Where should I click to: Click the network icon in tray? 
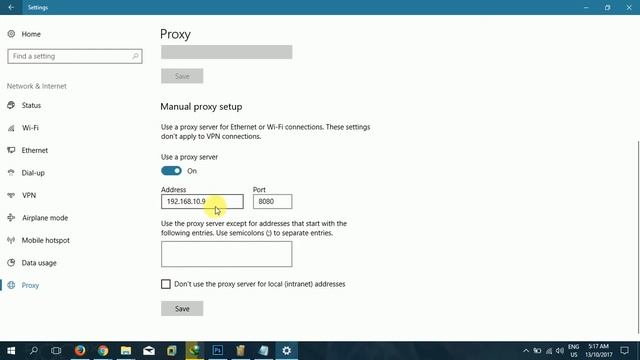549,351
